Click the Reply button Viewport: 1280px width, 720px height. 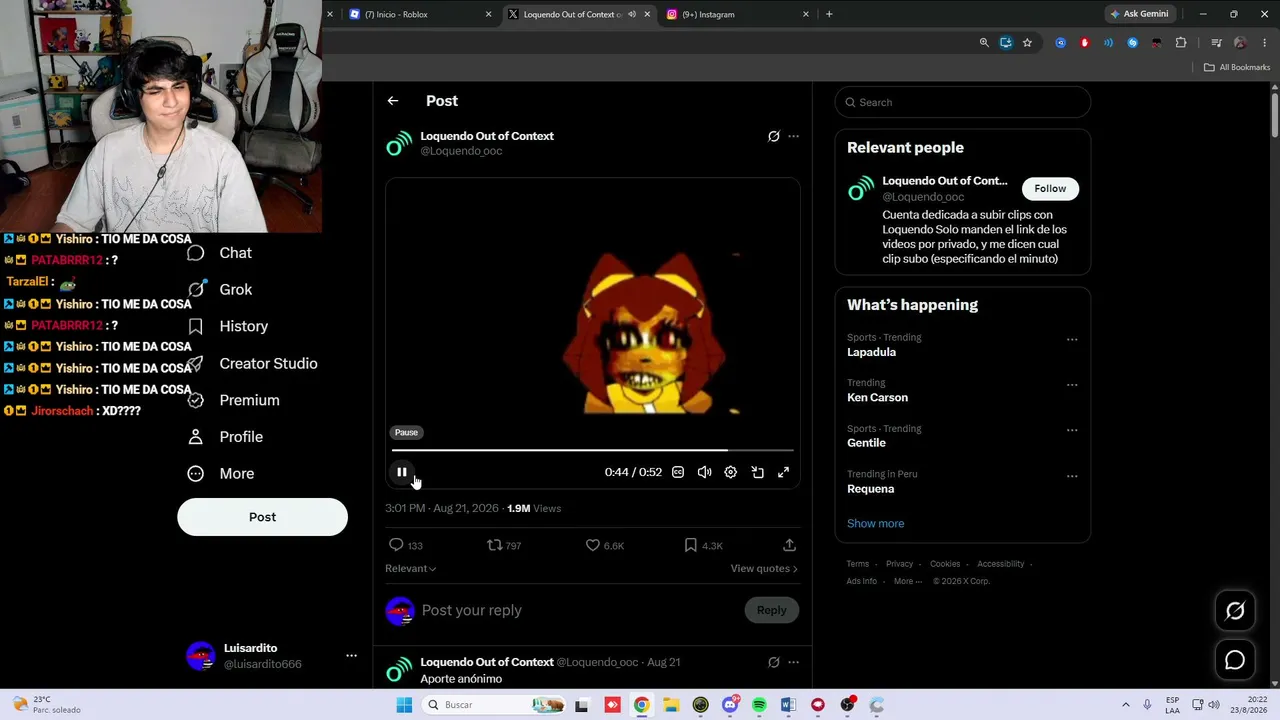pos(771,610)
